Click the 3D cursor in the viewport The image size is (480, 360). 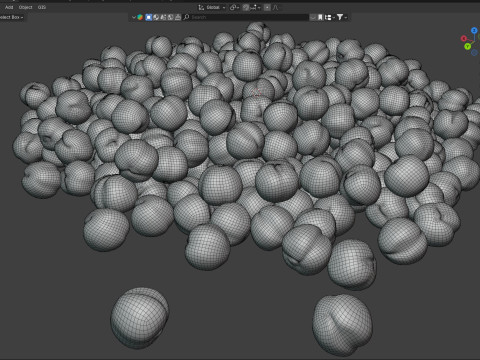[x=256, y=93]
